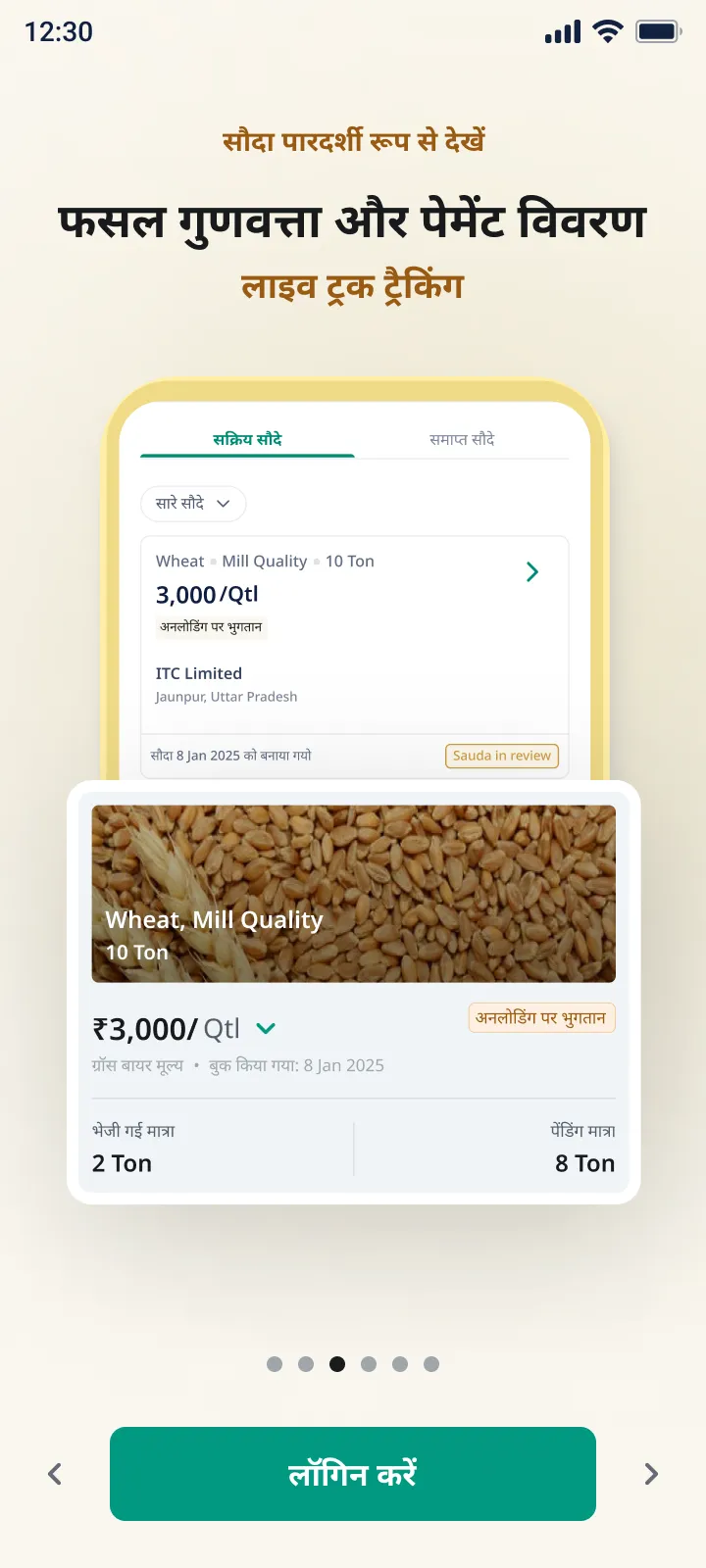Select the first carousel page dot
Image resolution: width=706 pixels, height=1568 pixels.
275,1364
